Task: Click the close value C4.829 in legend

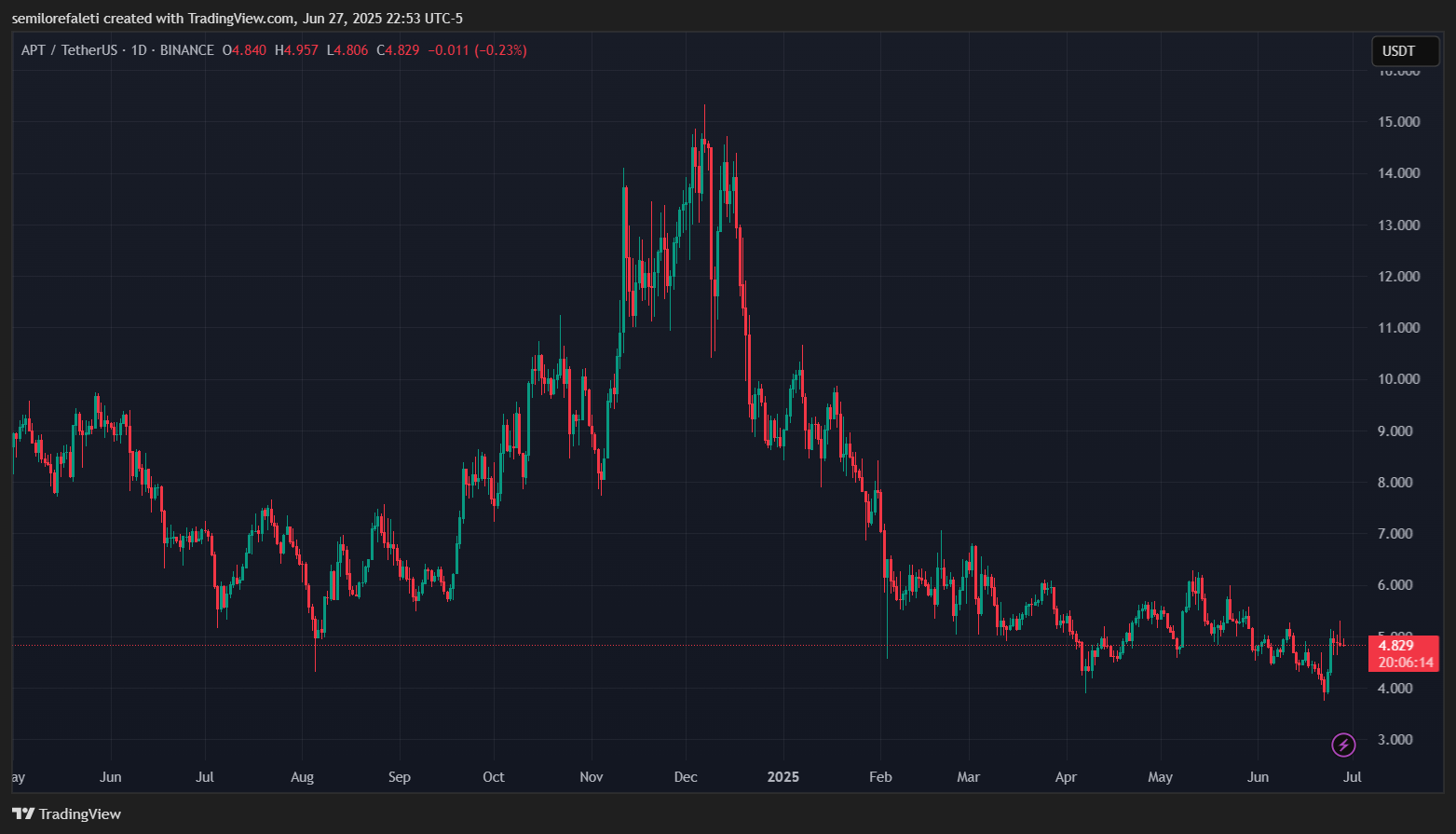Action: [x=398, y=50]
